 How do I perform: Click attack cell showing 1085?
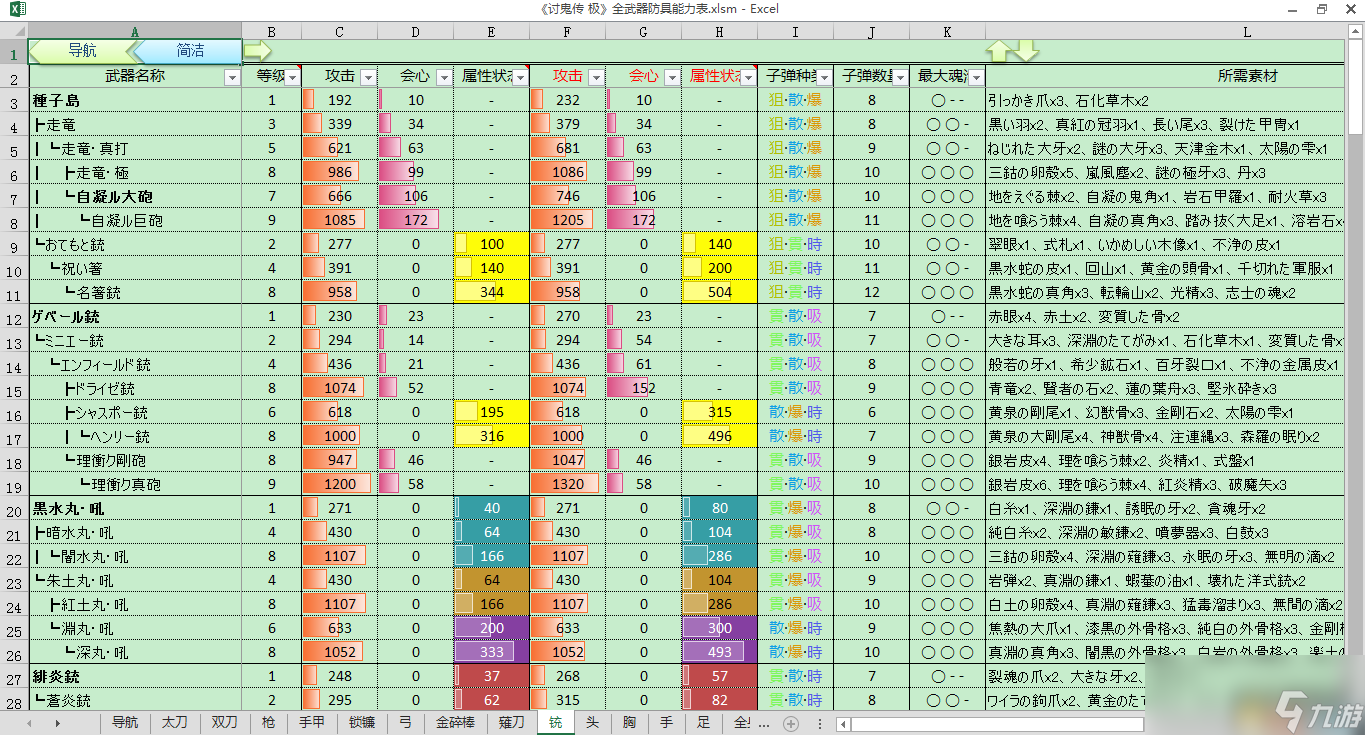click(339, 221)
